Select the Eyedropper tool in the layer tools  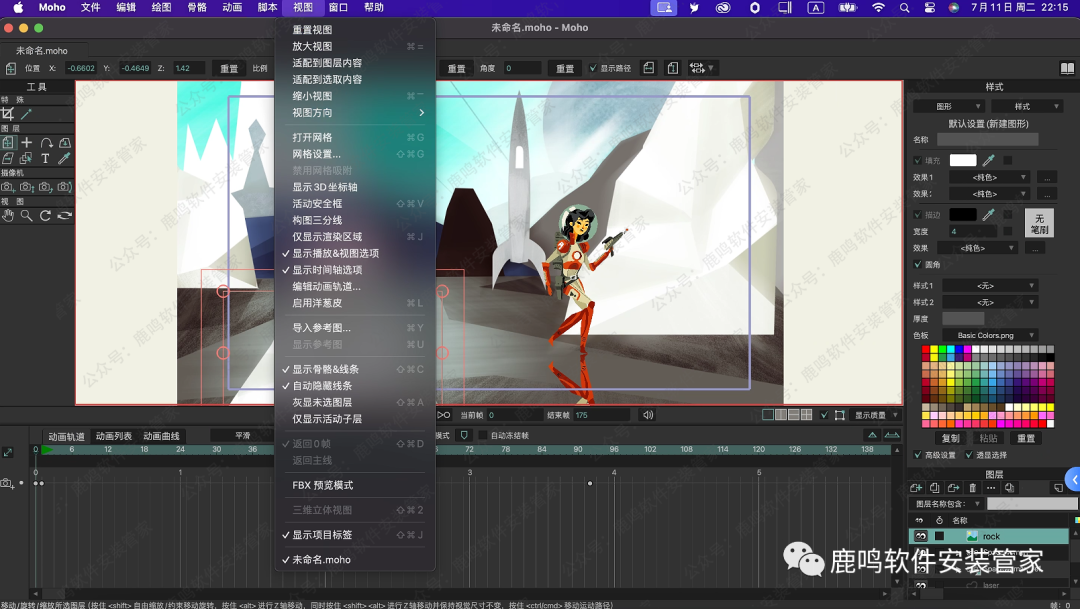pos(65,158)
